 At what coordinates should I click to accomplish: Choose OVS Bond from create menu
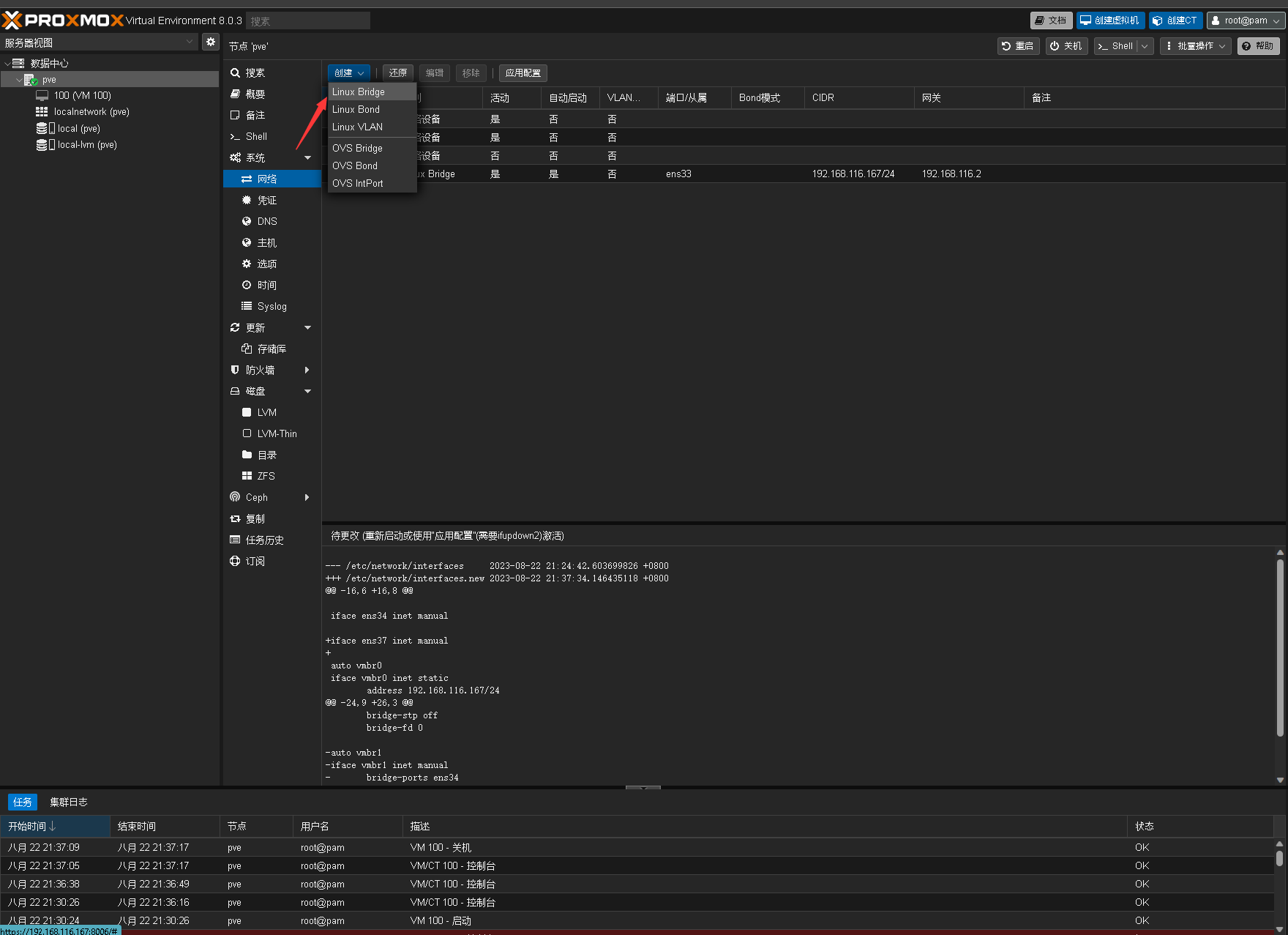[x=355, y=165]
